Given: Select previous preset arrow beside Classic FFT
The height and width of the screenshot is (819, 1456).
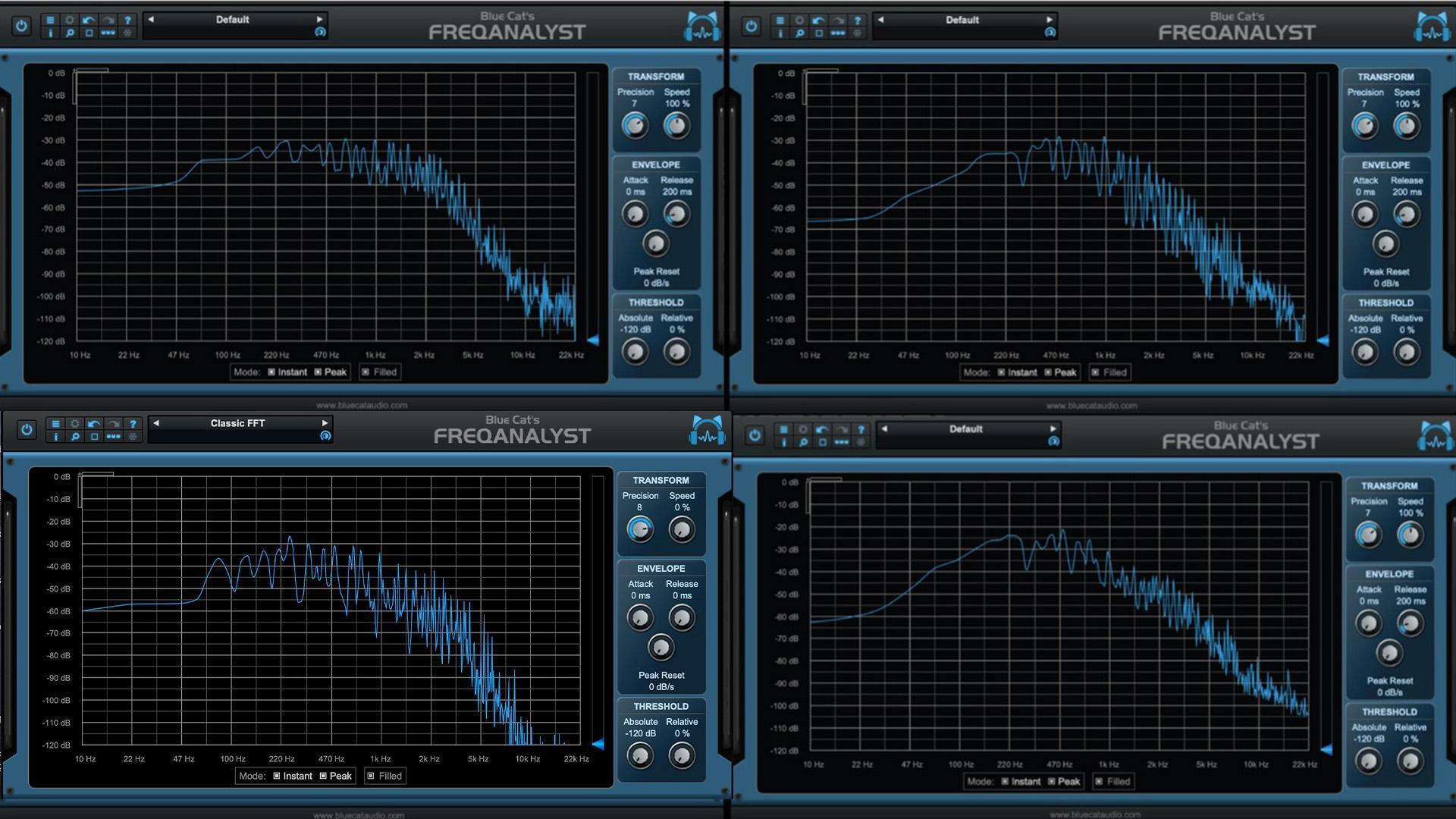Looking at the screenshot, I should coord(156,423).
